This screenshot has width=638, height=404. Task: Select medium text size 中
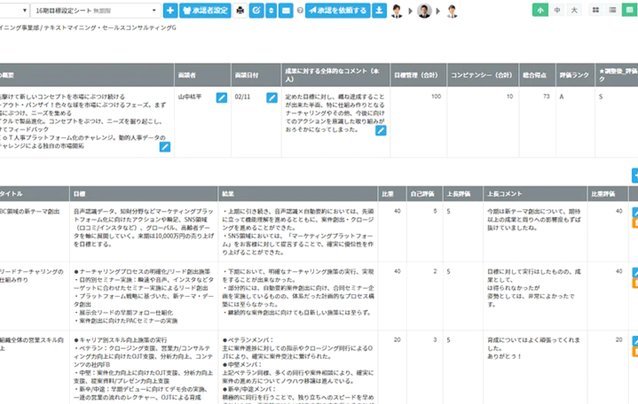pyautogui.click(x=557, y=10)
